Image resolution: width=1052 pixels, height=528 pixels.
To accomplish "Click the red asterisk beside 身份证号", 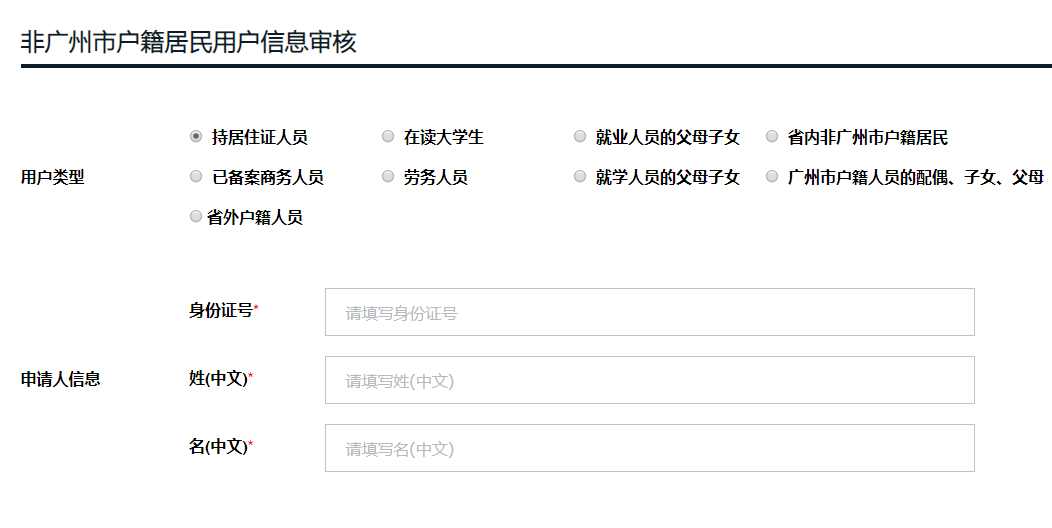I will [x=256, y=307].
